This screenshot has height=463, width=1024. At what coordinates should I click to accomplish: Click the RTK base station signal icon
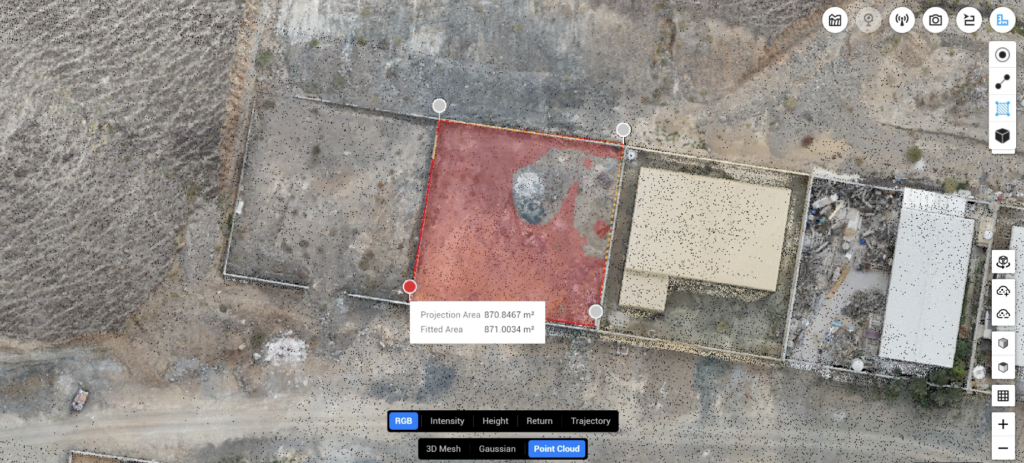click(x=902, y=20)
